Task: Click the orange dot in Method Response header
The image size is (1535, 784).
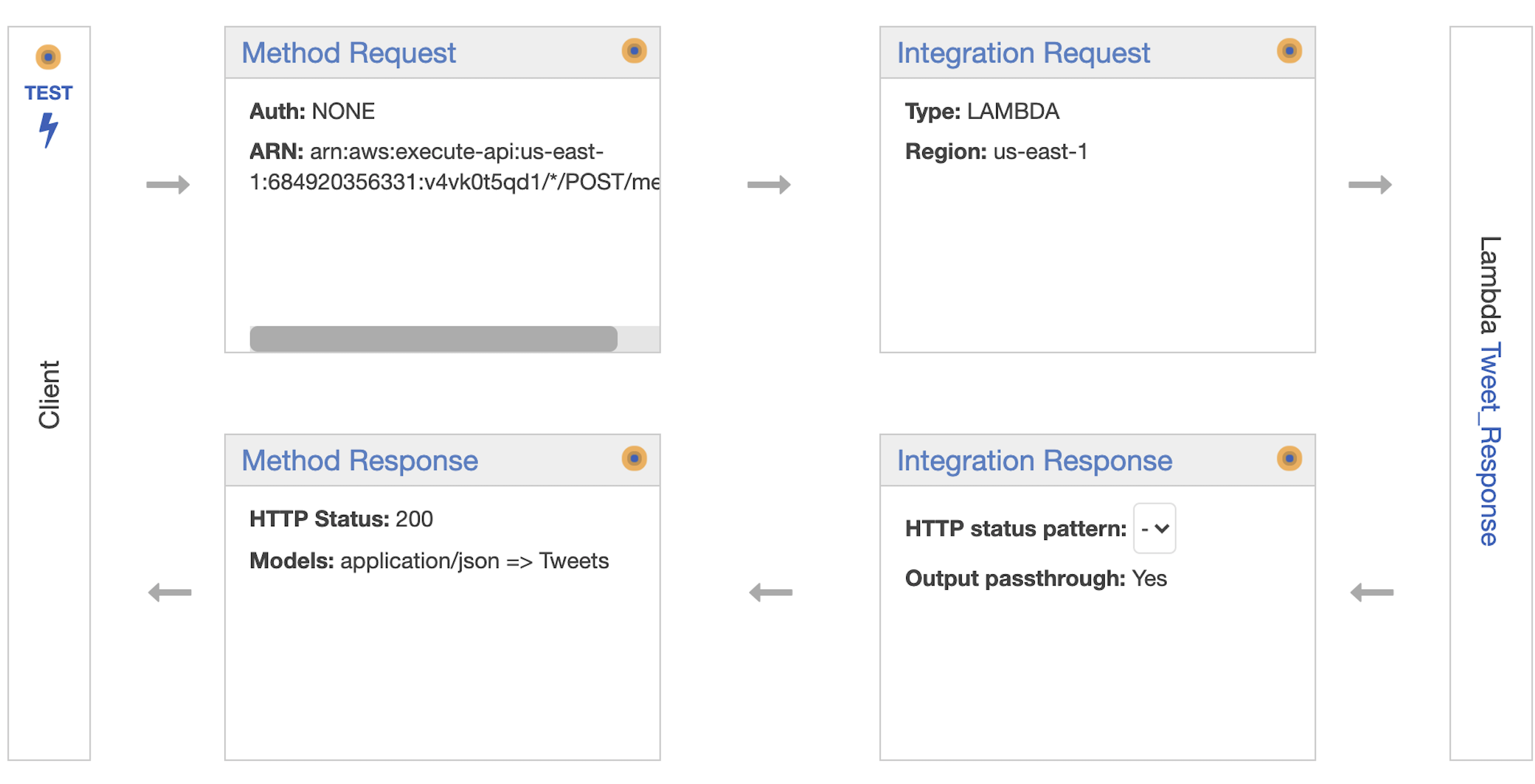Action: pyautogui.click(x=634, y=459)
